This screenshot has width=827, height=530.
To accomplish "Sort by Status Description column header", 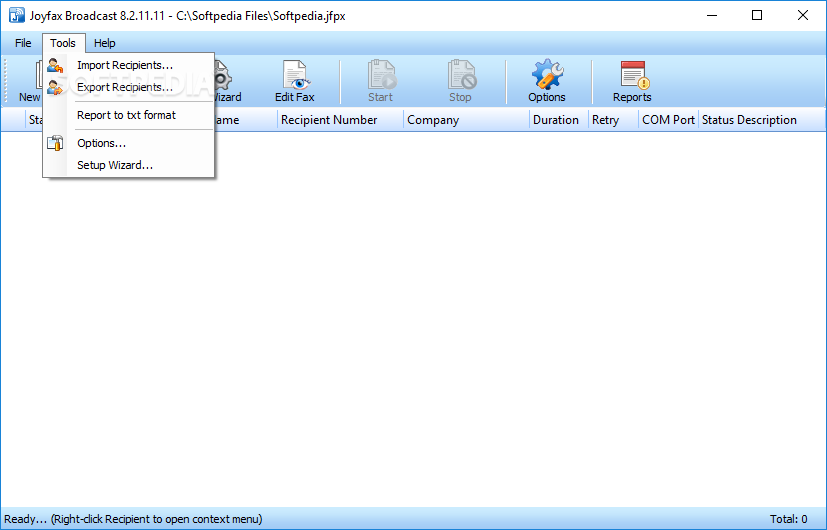I will pyautogui.click(x=762, y=120).
